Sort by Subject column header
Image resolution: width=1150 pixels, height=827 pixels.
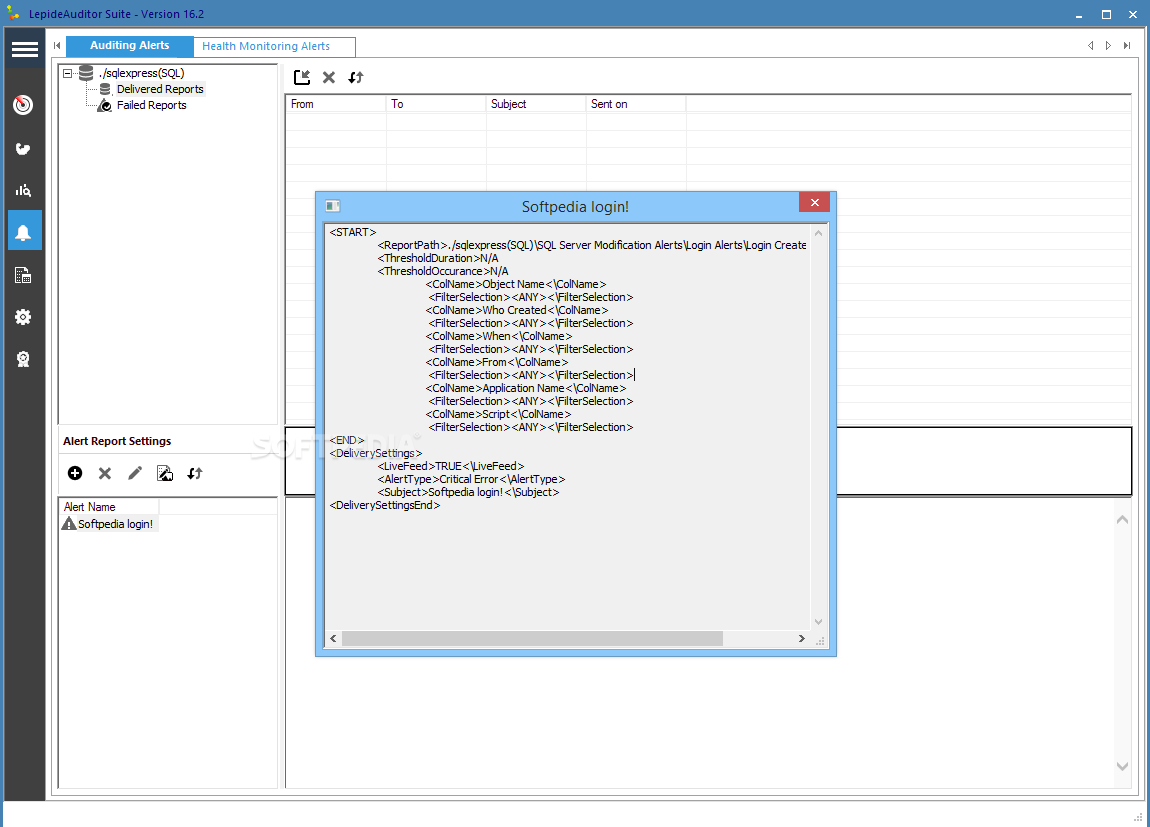536,104
